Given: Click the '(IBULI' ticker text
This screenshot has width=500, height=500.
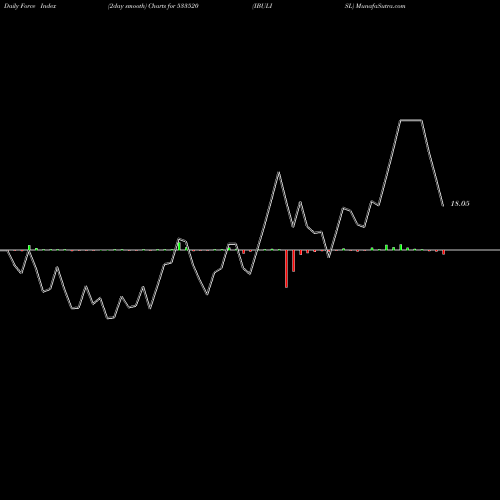Looking at the screenshot, I should [x=263, y=6].
